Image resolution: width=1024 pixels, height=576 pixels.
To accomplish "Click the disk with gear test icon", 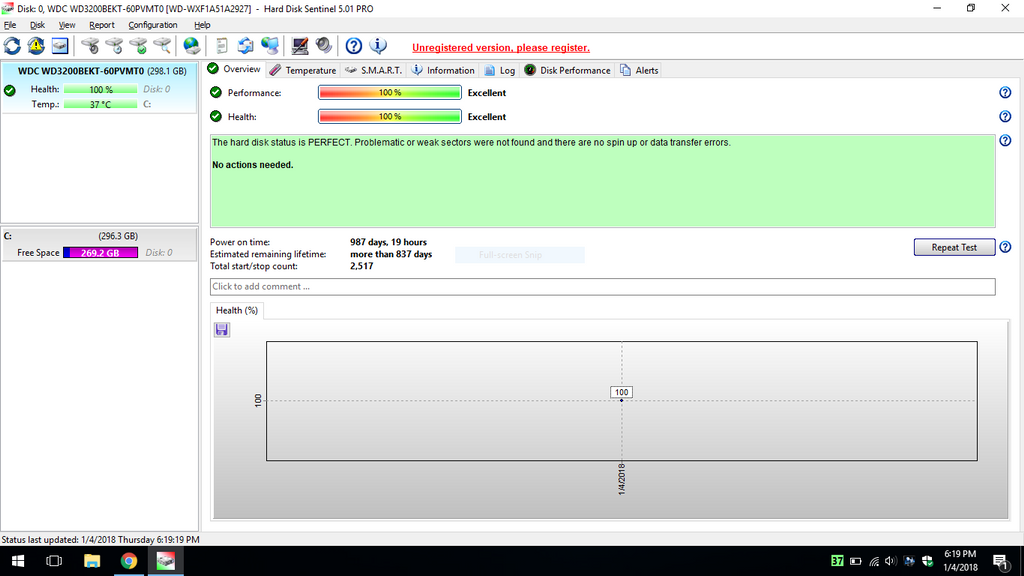I will [90, 46].
